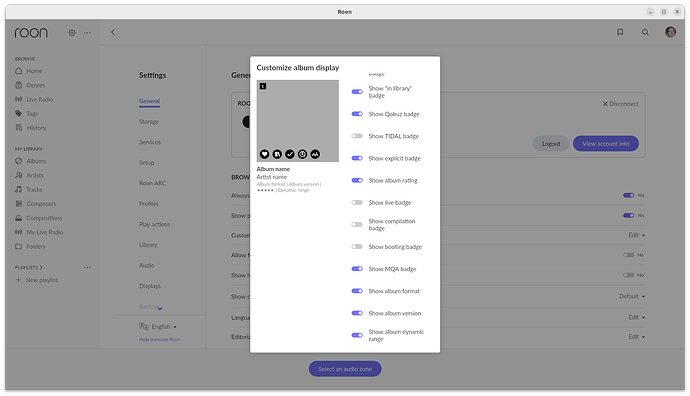
Task: Enable Show compilation badge switch
Action: [x=357, y=225]
